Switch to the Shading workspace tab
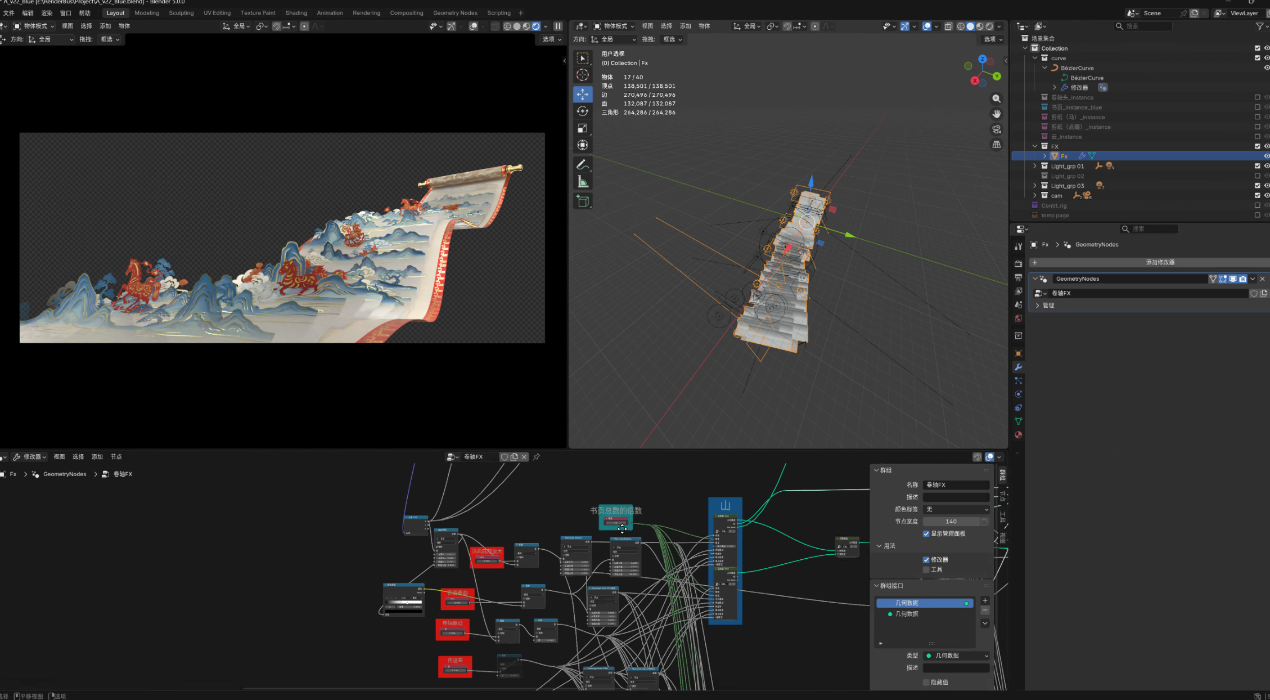Screen dimensions: 1270x700 click(296, 13)
